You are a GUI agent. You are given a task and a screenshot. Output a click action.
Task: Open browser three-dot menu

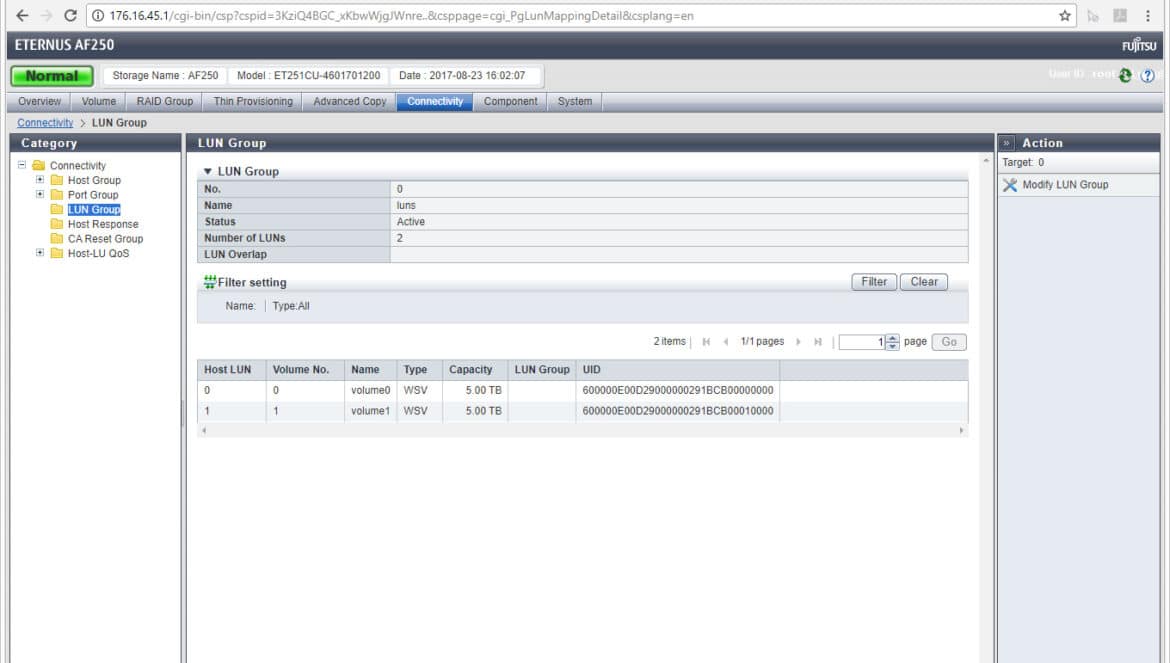click(x=1148, y=16)
